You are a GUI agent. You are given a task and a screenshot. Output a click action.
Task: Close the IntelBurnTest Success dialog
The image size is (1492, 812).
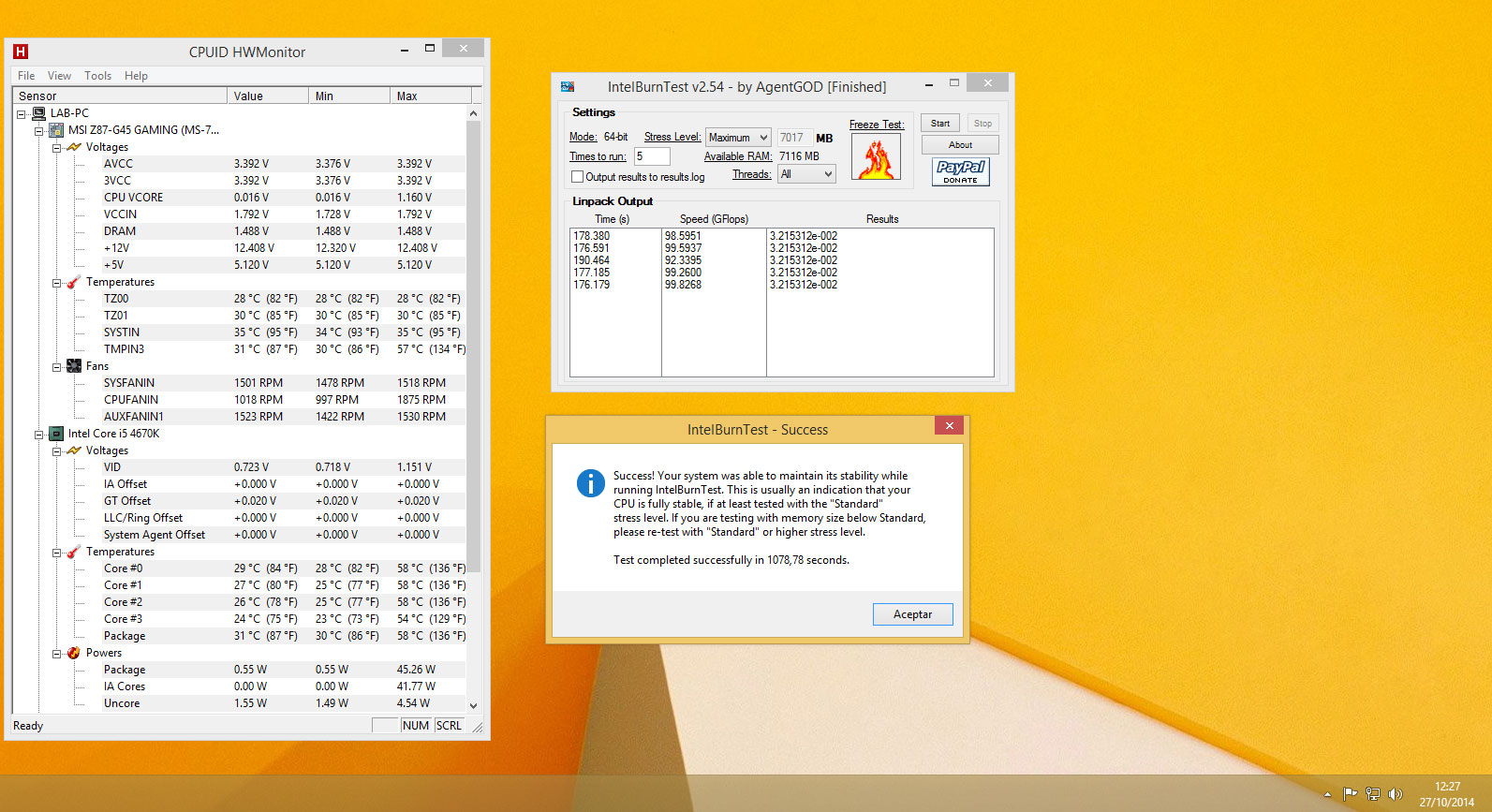click(x=949, y=425)
